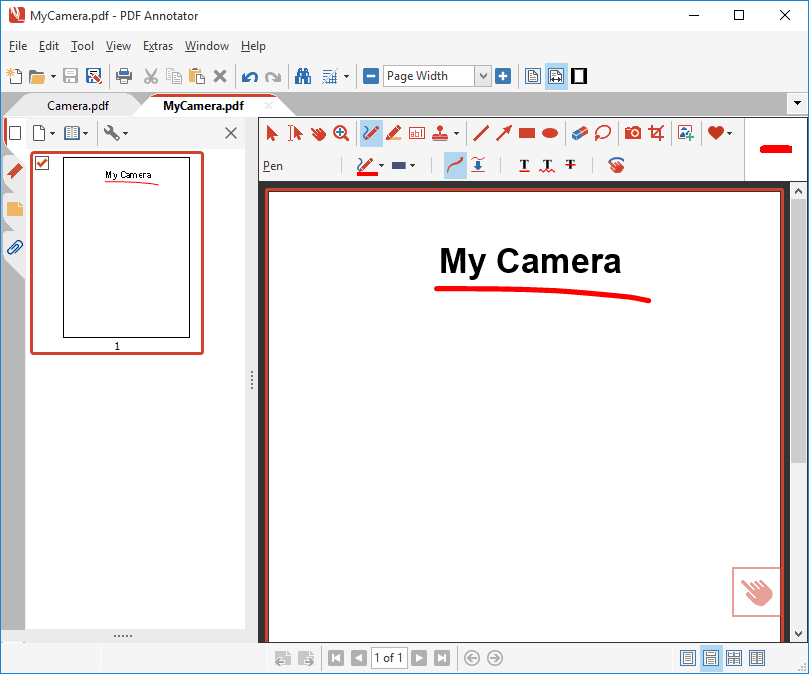Select the Pen tool
This screenshot has height=674, width=809.
pos(371,132)
